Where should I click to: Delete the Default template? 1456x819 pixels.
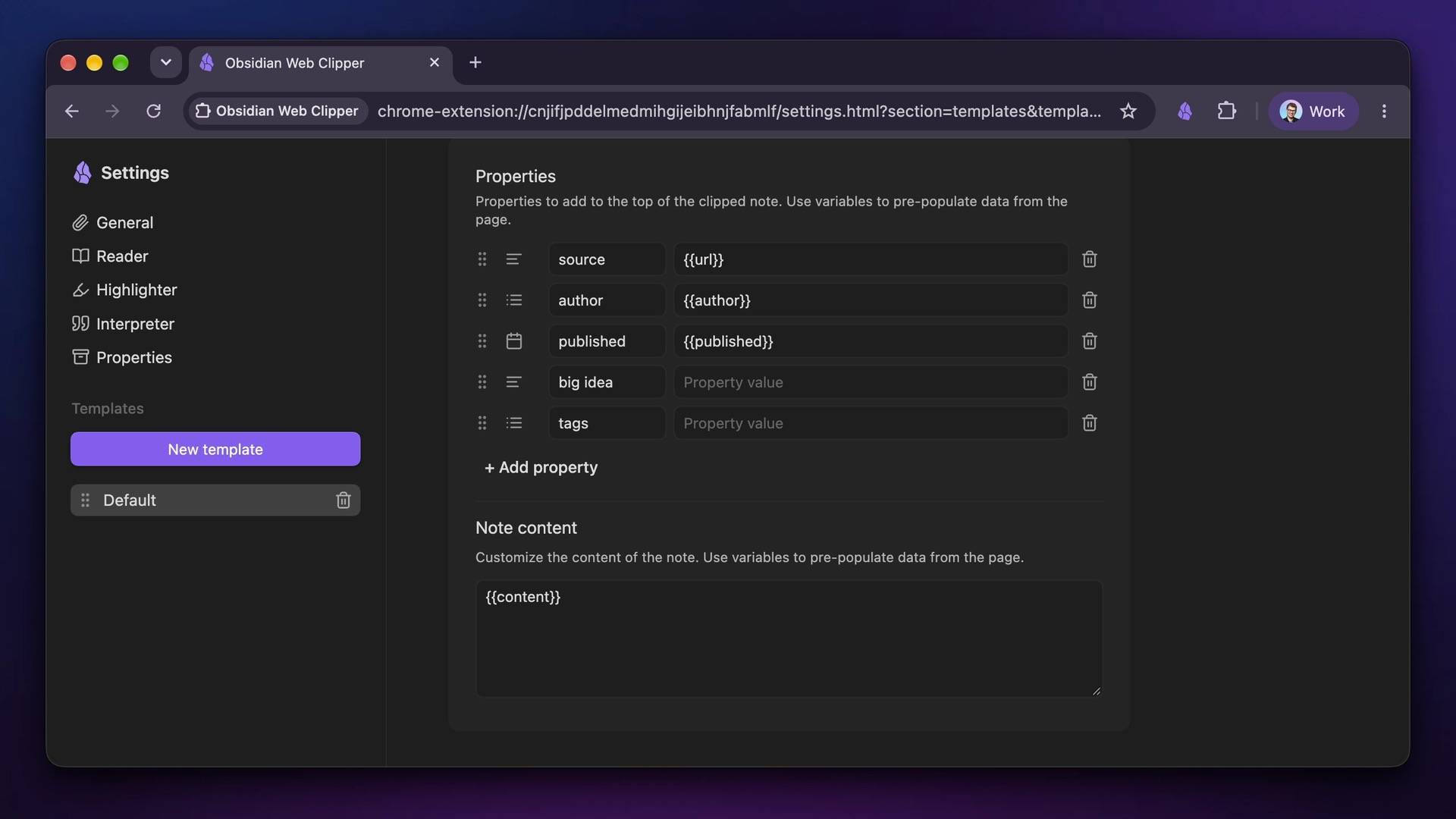(343, 500)
